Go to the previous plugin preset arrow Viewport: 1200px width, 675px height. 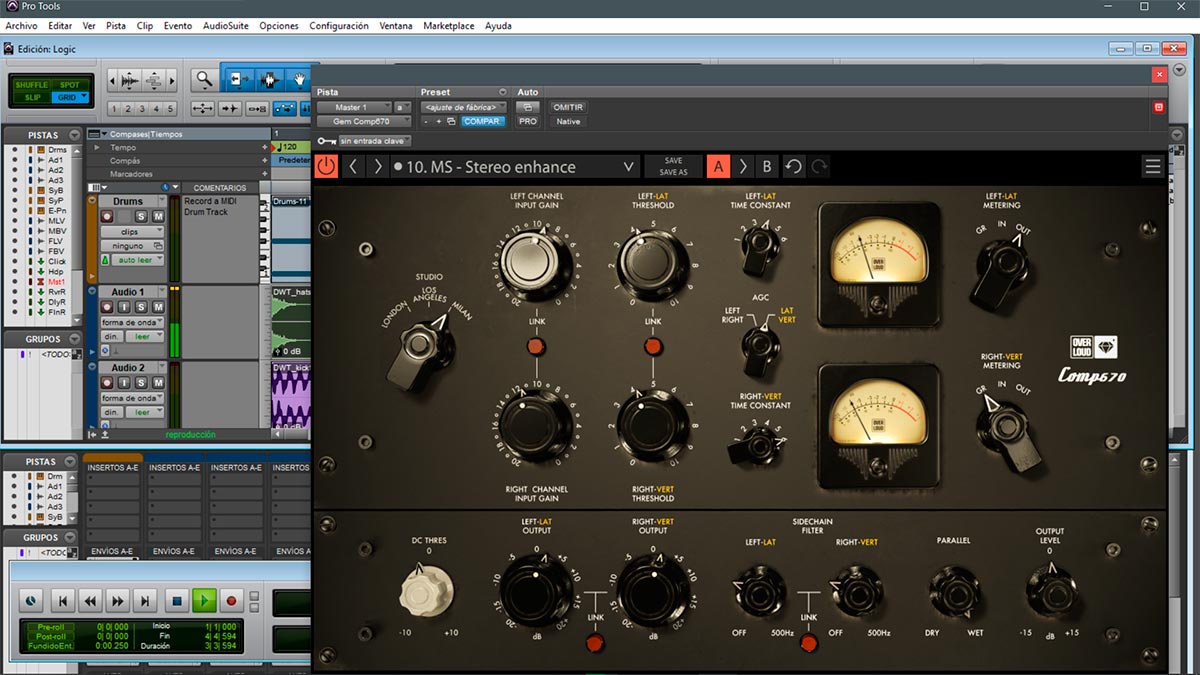click(x=353, y=167)
